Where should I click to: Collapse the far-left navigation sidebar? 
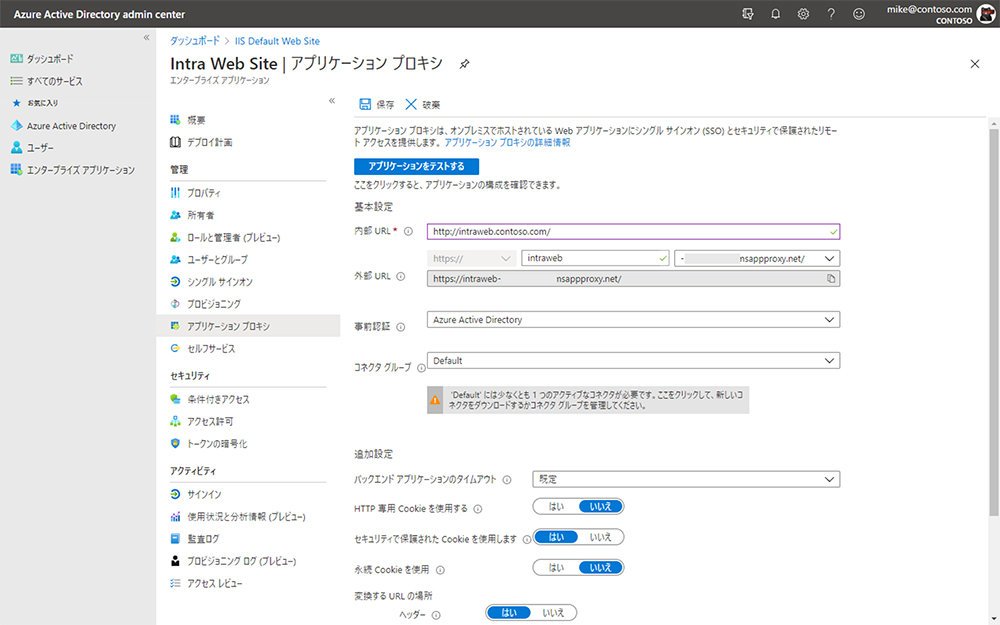(x=147, y=38)
